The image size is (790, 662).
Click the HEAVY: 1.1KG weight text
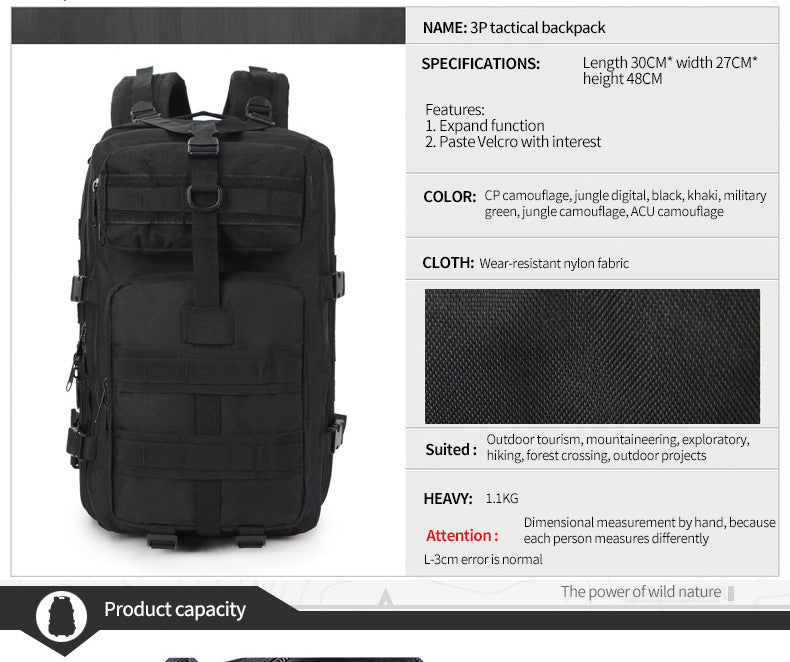[471, 498]
